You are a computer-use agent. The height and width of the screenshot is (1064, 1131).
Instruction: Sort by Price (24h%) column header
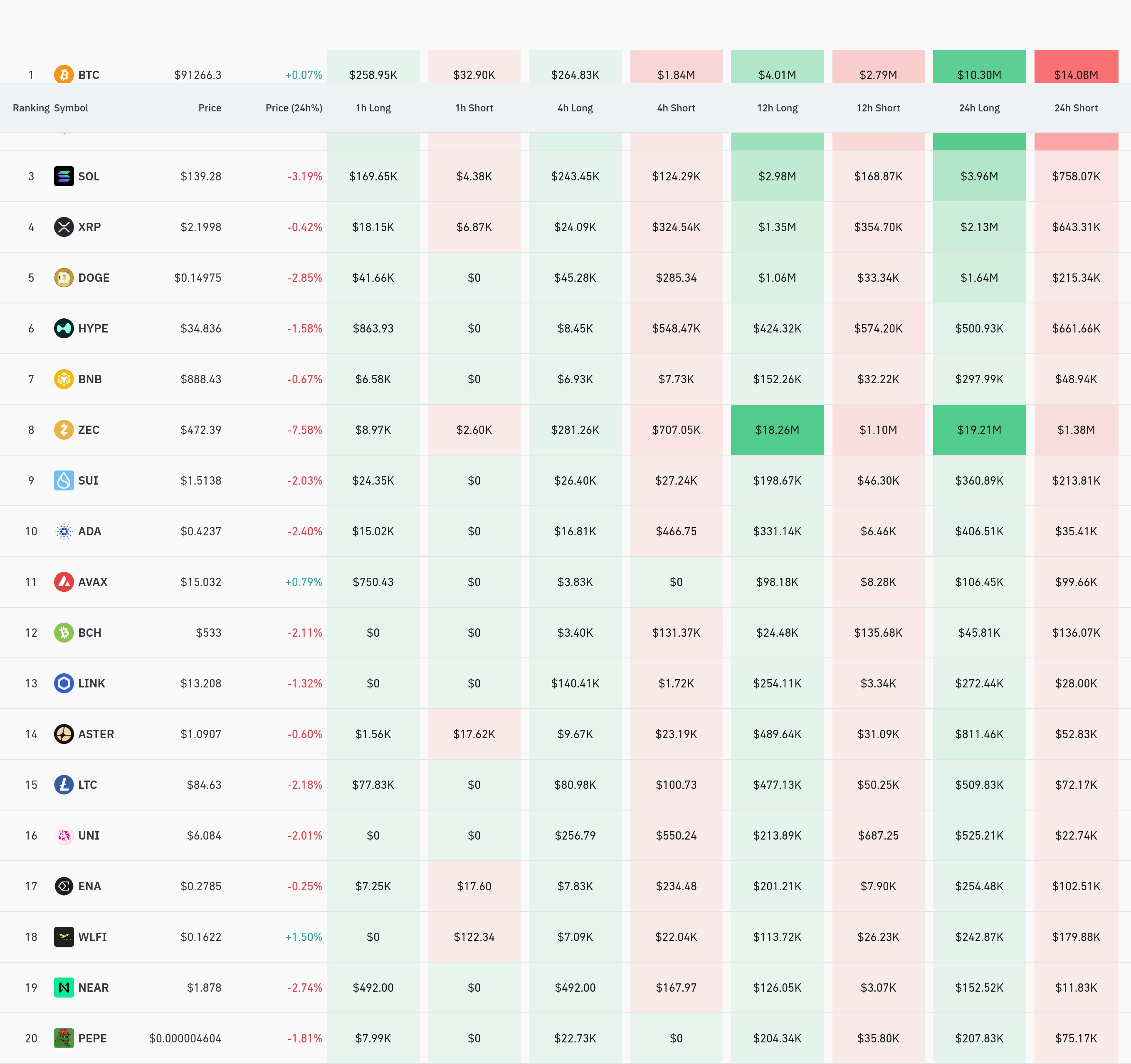click(x=294, y=108)
